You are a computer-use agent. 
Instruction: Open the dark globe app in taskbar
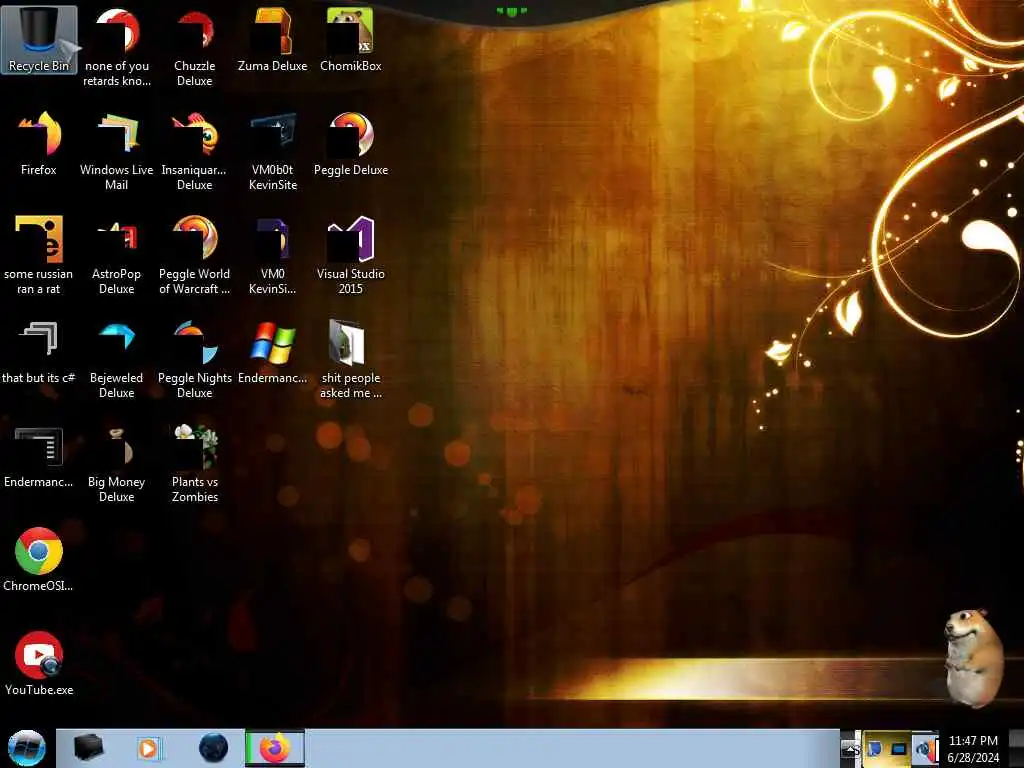coord(213,748)
